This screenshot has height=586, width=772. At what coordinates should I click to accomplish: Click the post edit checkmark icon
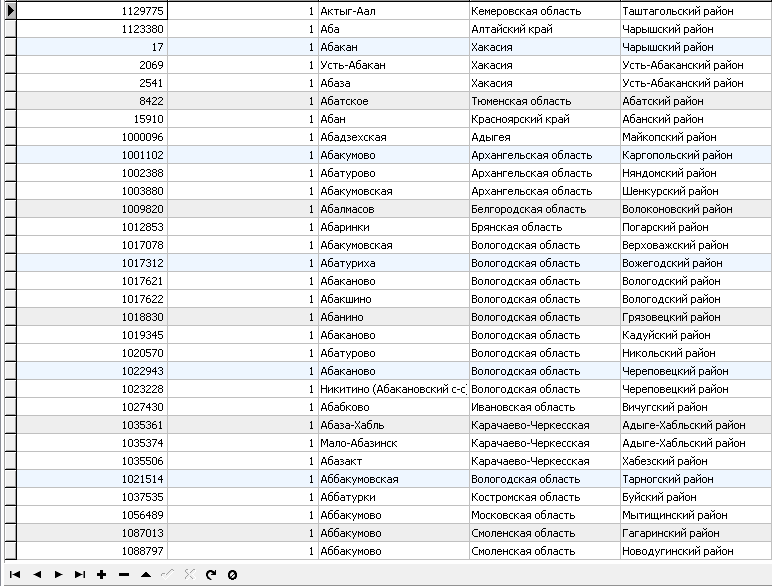(167, 575)
